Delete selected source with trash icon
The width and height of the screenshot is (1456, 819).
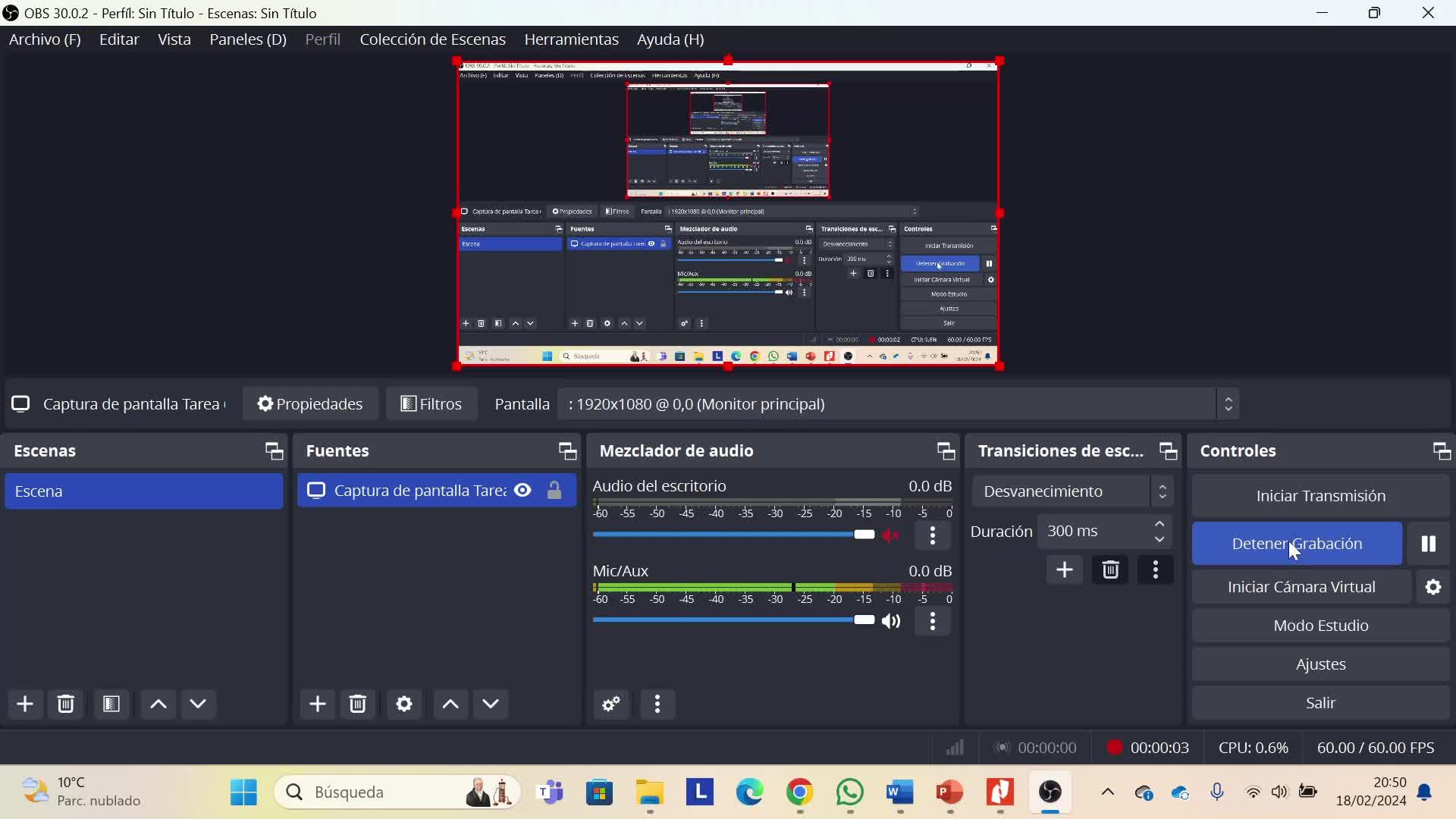click(x=358, y=704)
